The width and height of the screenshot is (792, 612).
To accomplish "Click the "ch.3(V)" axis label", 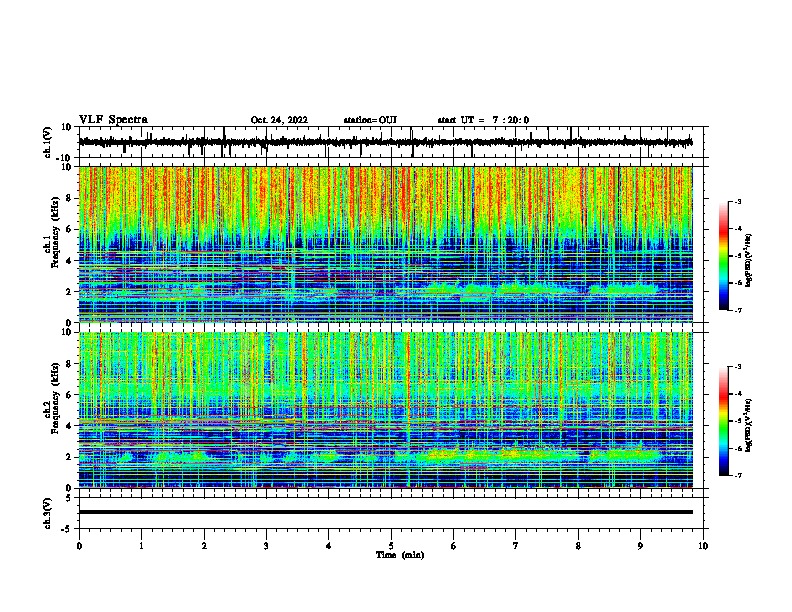I will pos(47,514).
